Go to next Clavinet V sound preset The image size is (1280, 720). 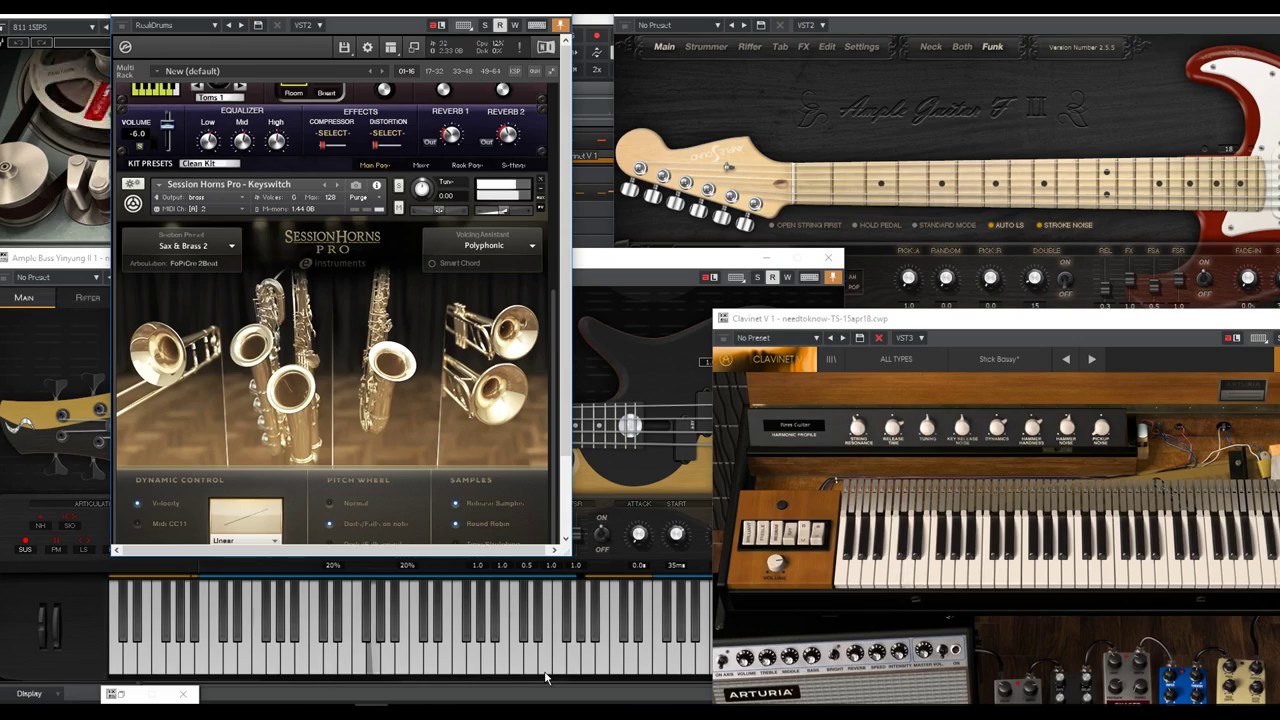tap(1091, 359)
